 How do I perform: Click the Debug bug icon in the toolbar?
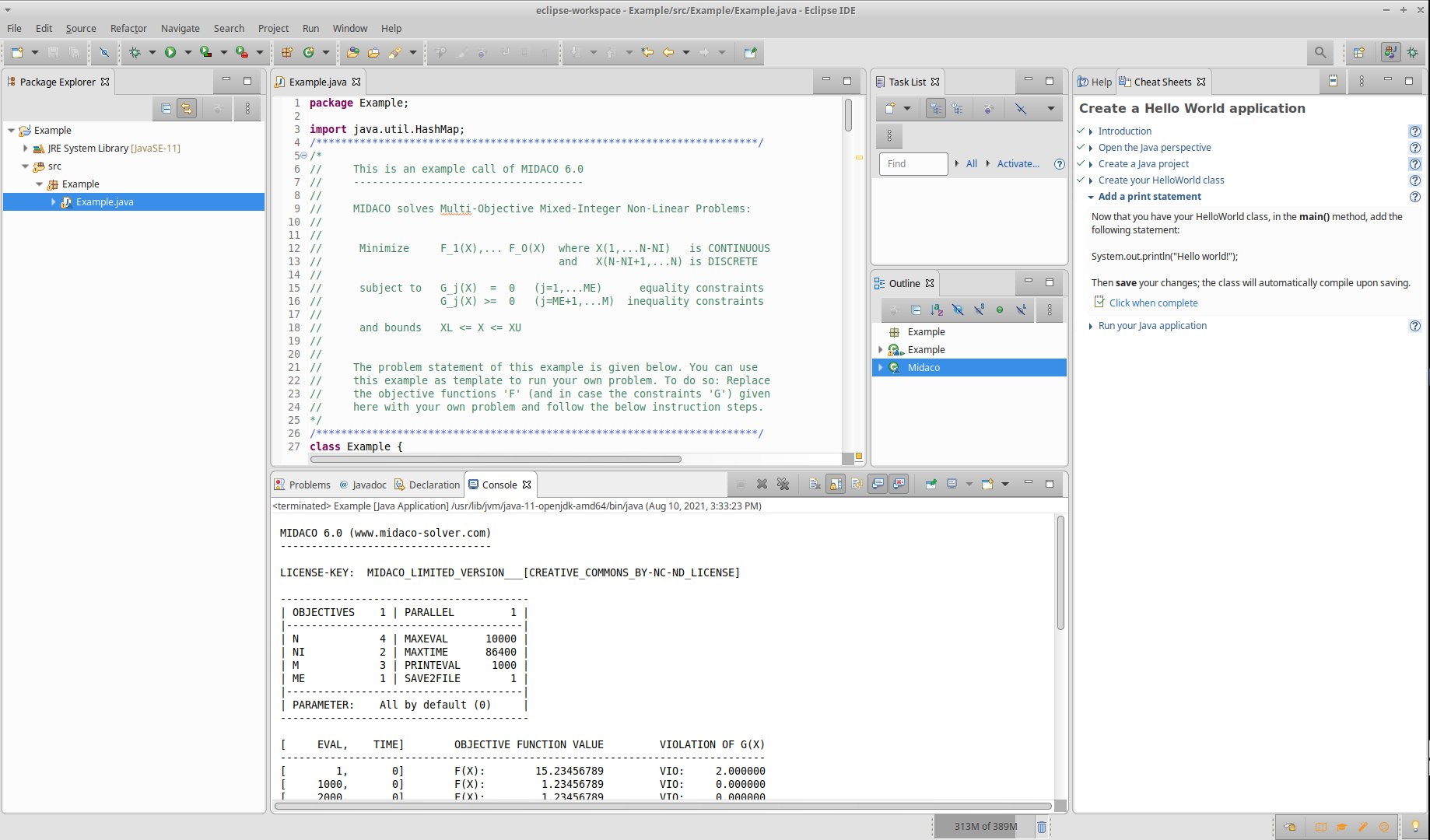pos(135,52)
